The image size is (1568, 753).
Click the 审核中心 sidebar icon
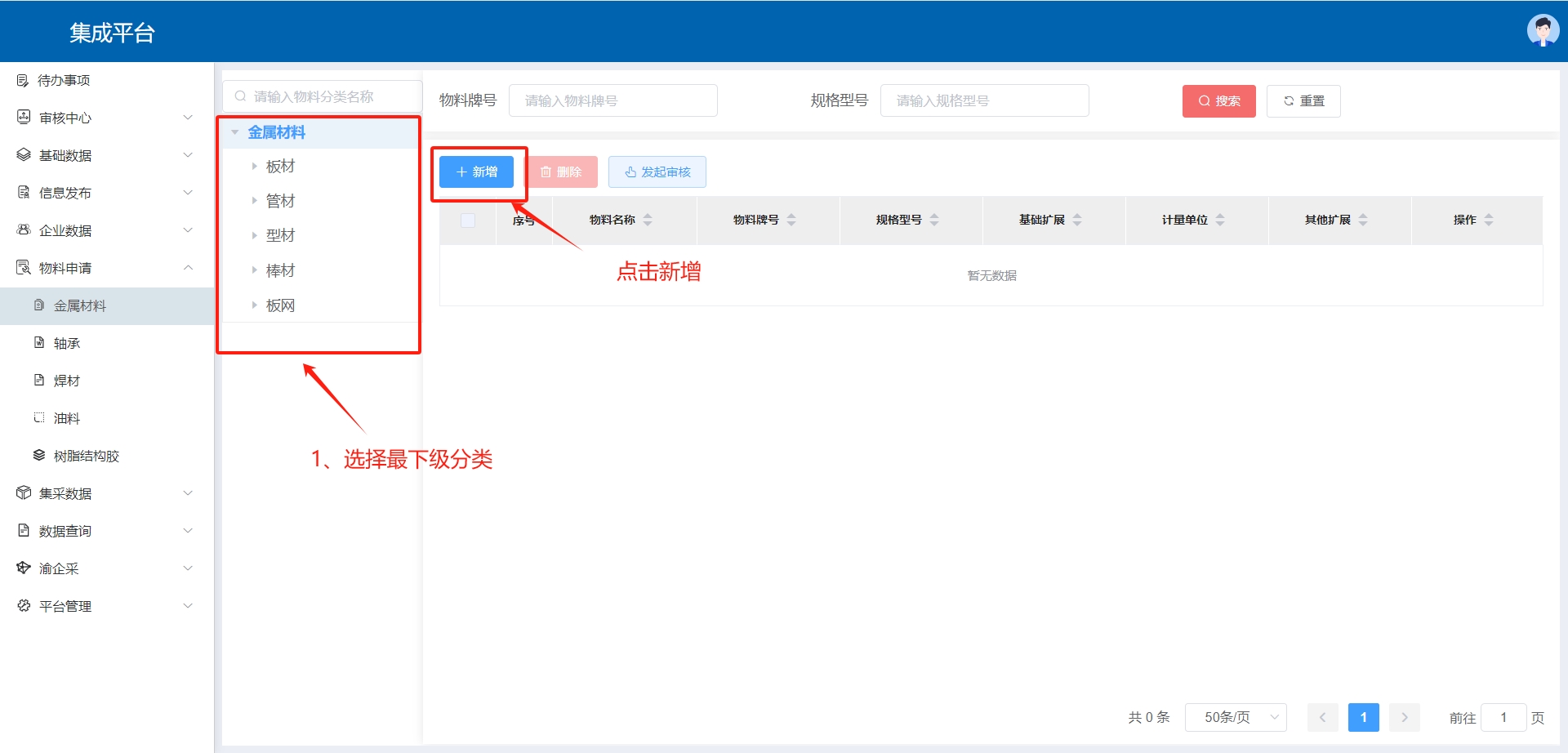(x=24, y=118)
